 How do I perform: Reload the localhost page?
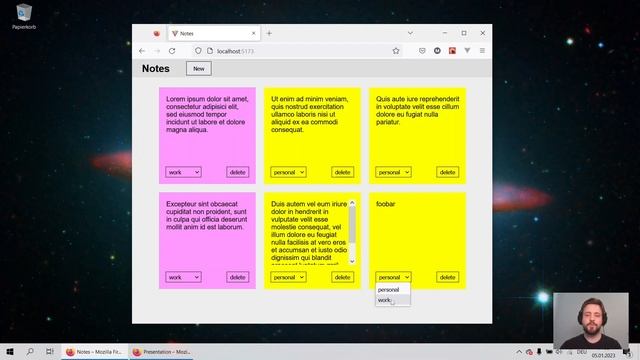pyautogui.click(x=172, y=51)
